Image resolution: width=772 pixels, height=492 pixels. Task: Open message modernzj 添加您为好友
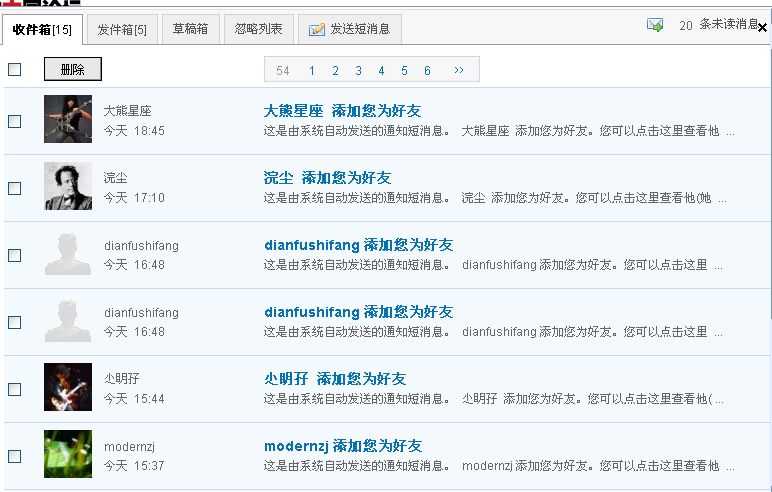tap(343, 446)
